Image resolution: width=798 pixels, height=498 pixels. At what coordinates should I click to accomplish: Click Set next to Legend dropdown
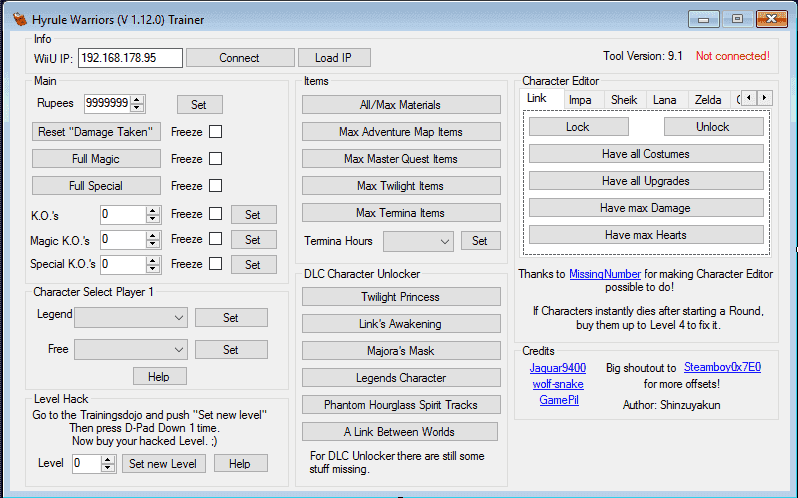(x=231, y=317)
